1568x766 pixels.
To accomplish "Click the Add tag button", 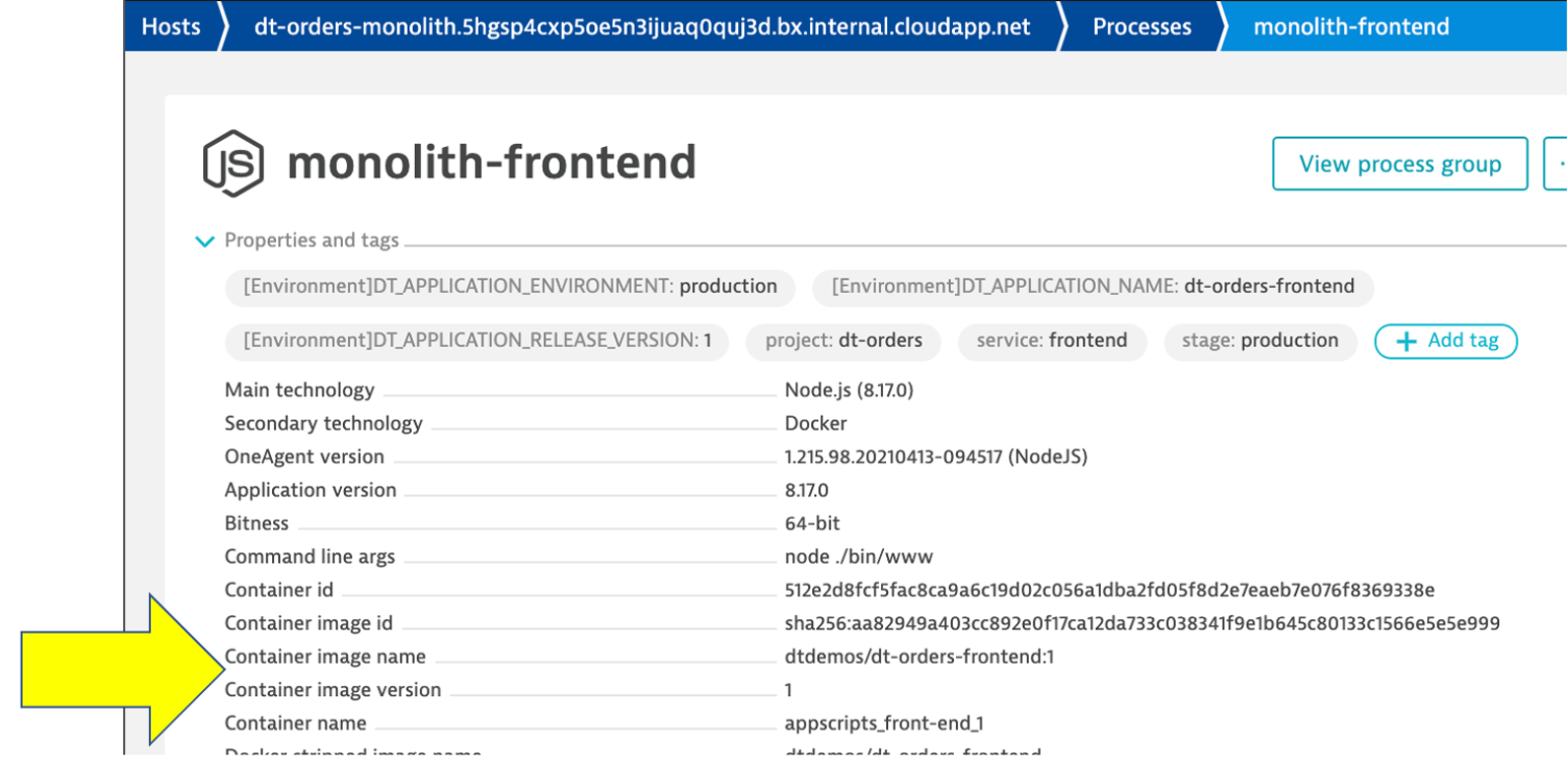I will [1445, 341].
